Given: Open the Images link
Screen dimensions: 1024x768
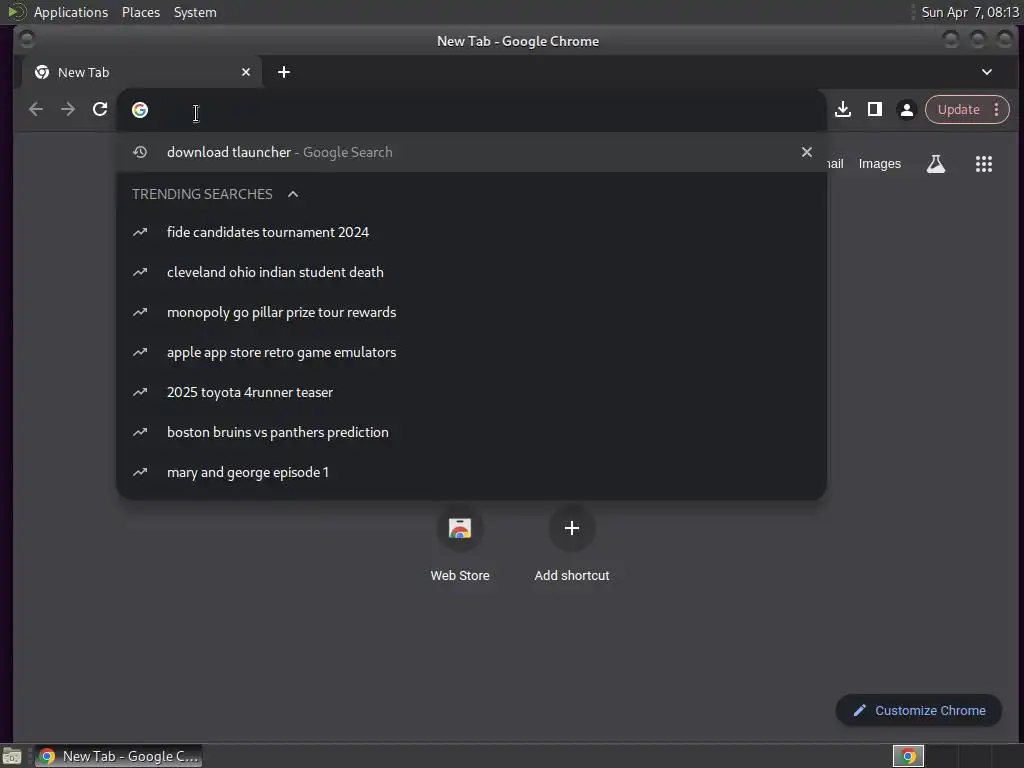Looking at the screenshot, I should 879,164.
